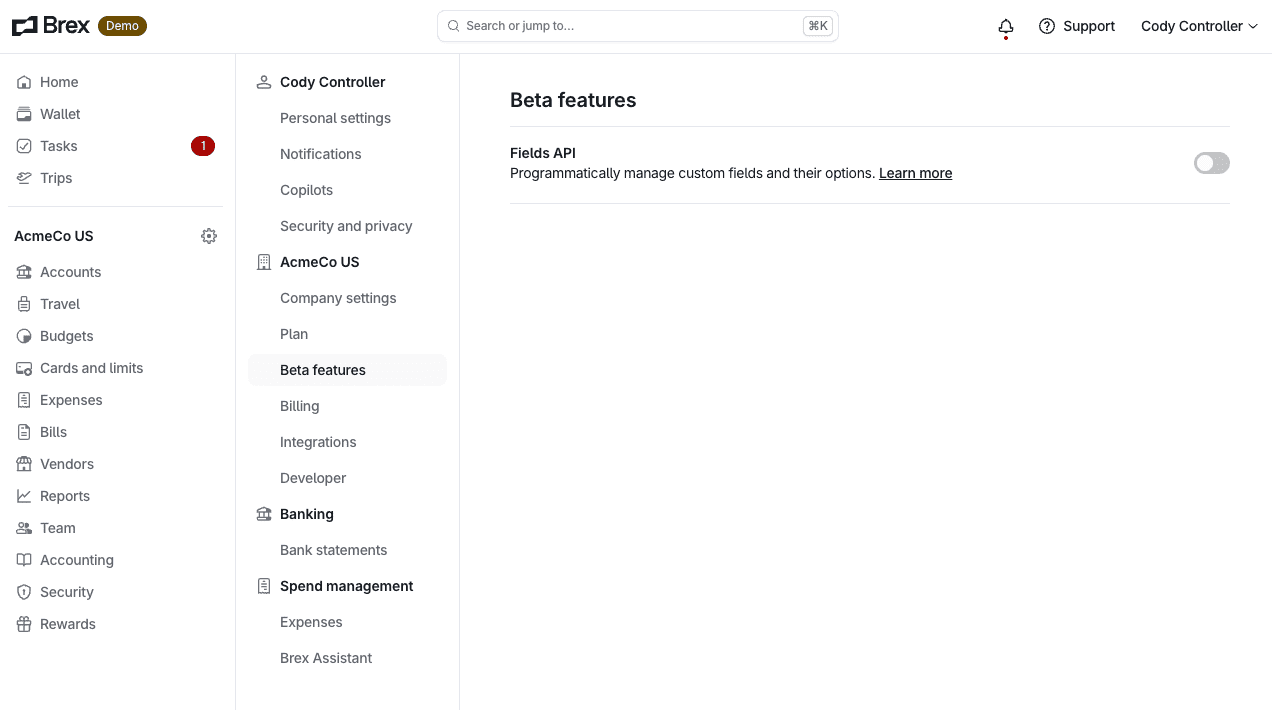The width and height of the screenshot is (1272, 710).
Task: Click the Brex logo
Action: coord(51,26)
